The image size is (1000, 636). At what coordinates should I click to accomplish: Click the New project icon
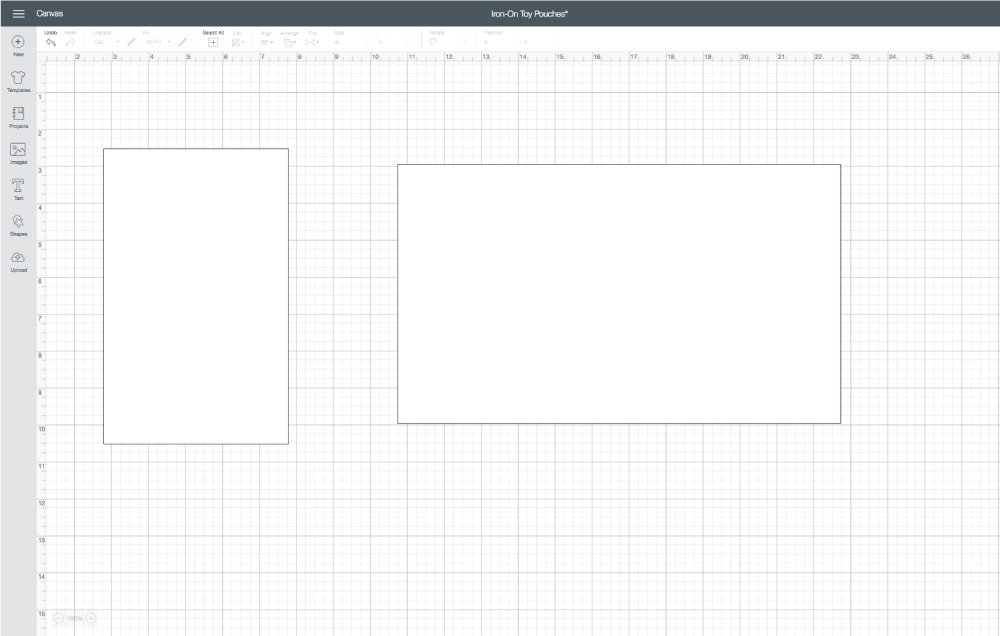(x=18, y=42)
